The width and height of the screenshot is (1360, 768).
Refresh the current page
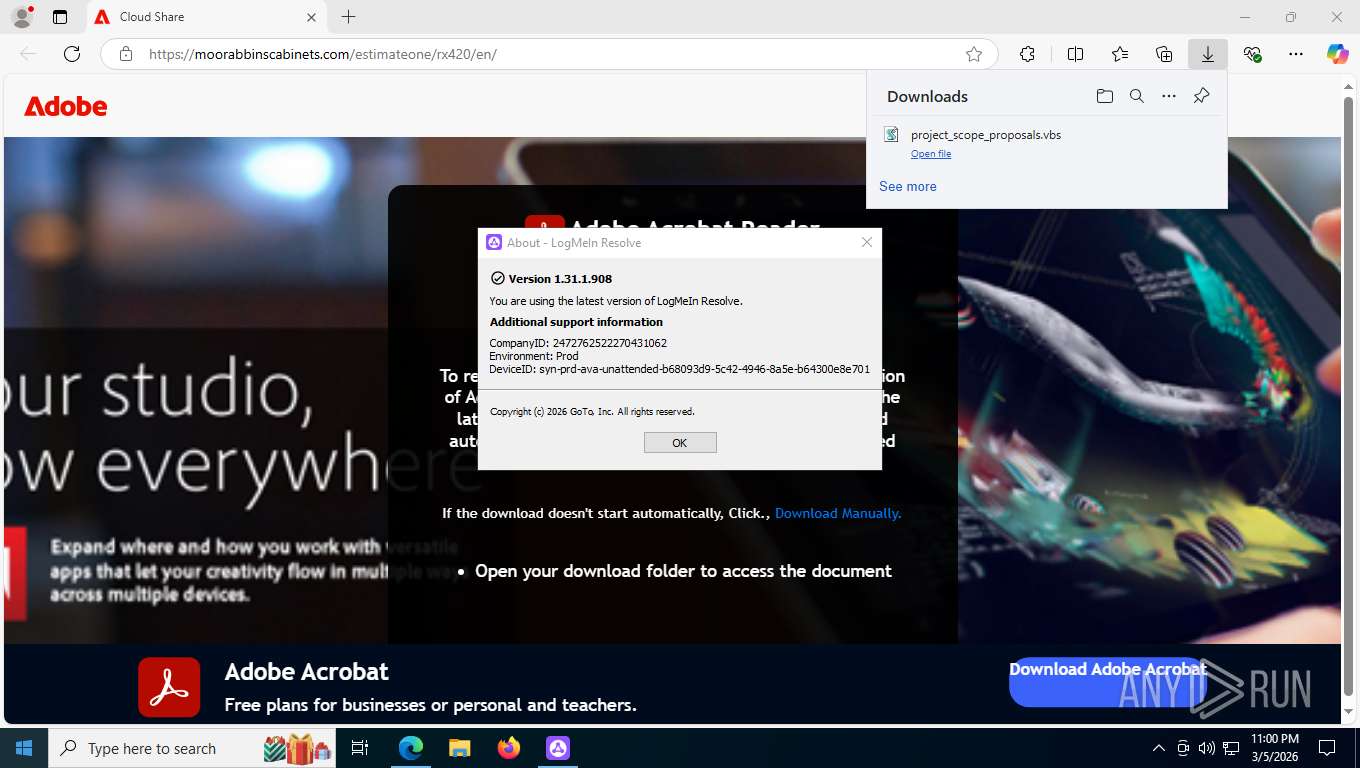72,54
